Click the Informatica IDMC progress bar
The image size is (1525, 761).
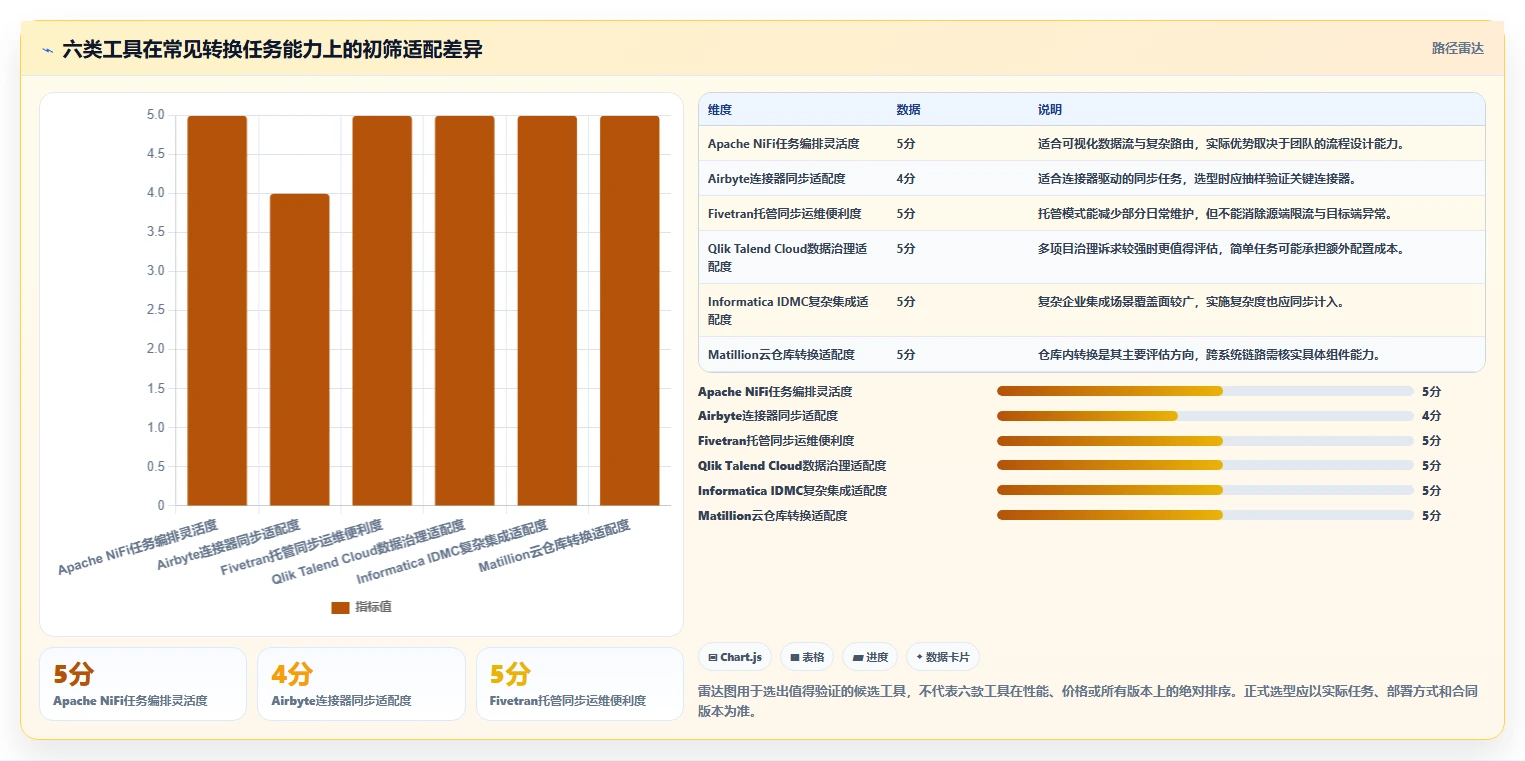(x=1205, y=490)
